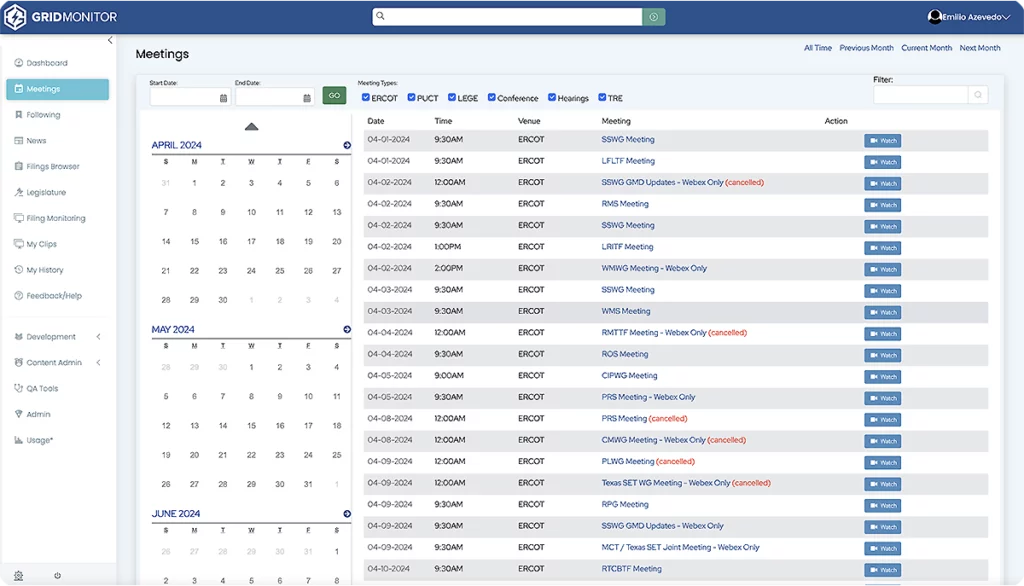Viewport: 1024px width, 586px height.
Task: Click the green GO button
Action: 334,96
